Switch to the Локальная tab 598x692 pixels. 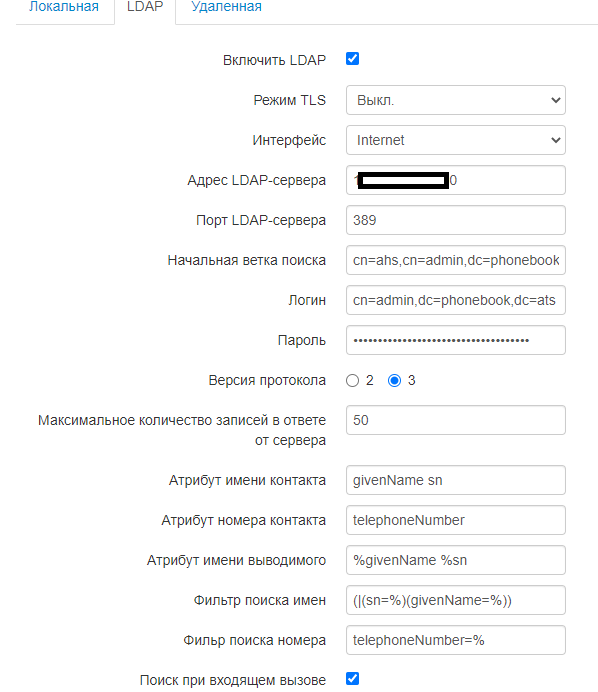coord(64,7)
